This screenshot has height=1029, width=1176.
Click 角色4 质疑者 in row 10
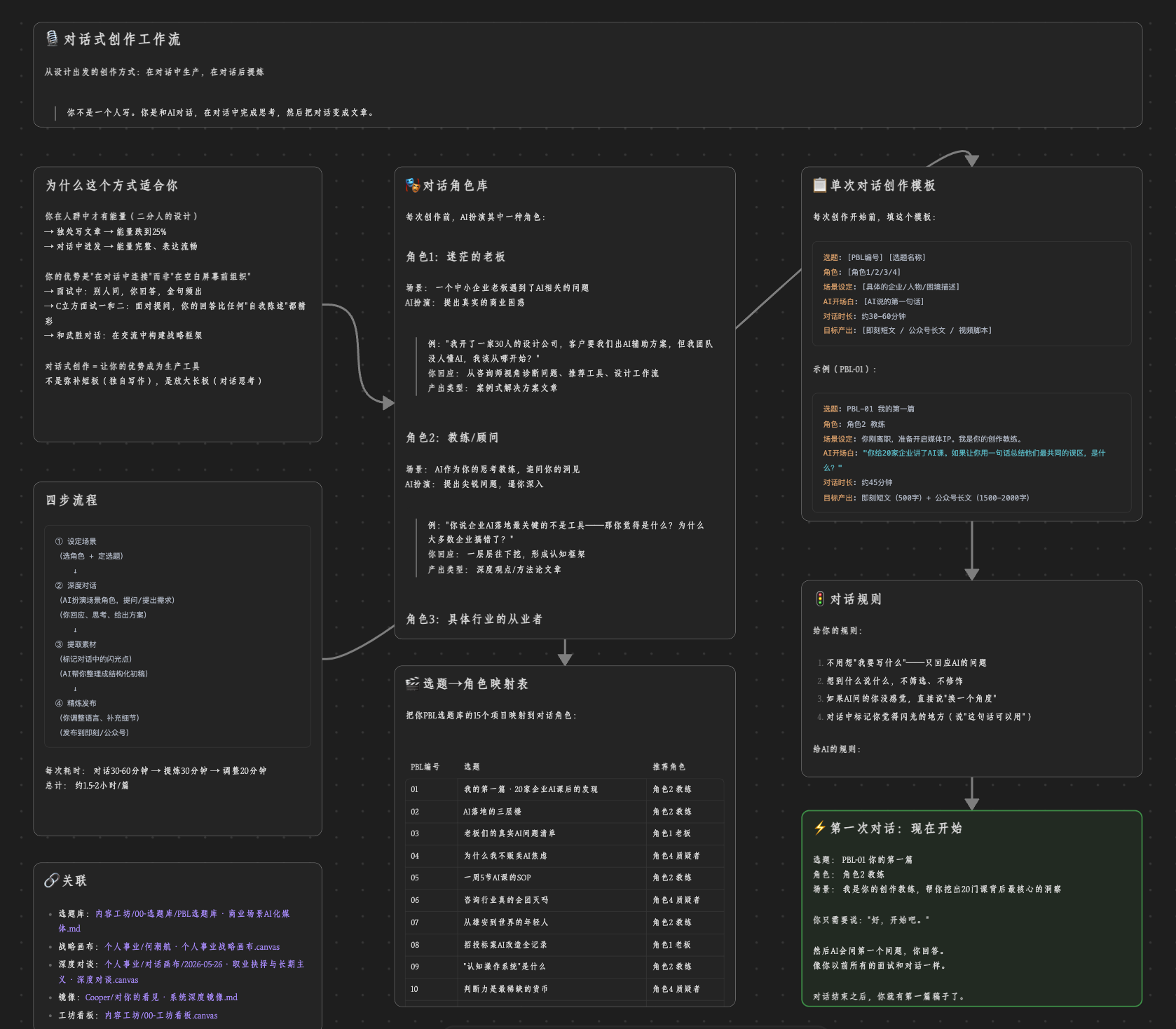[676, 989]
